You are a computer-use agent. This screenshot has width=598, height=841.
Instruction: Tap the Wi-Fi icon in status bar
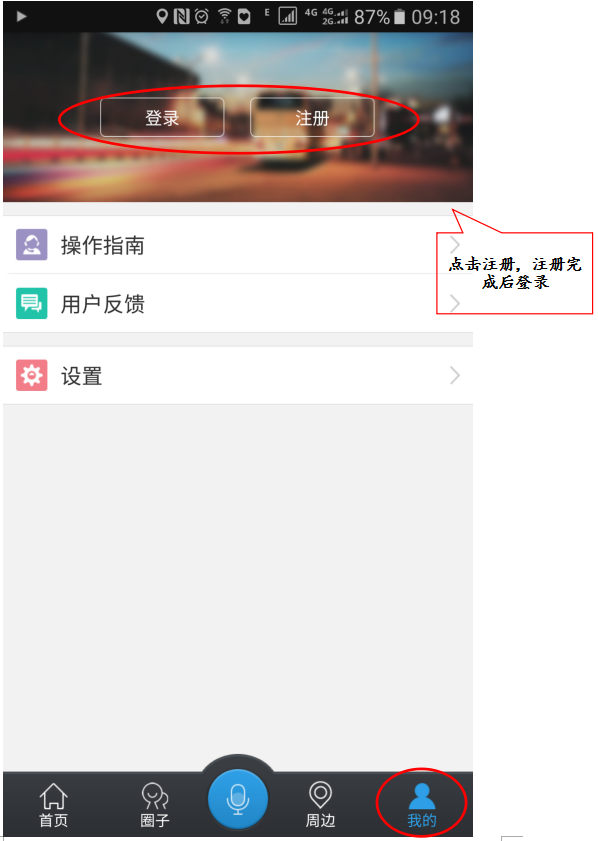coord(224,17)
